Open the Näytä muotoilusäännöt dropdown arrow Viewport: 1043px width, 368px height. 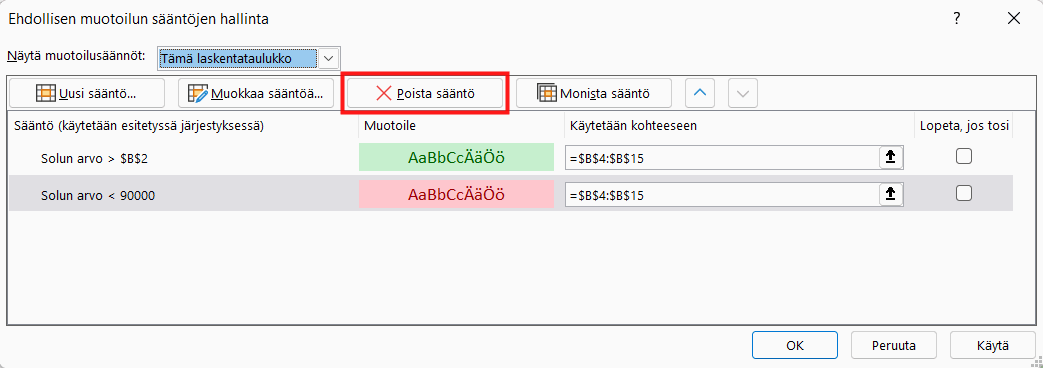point(329,59)
